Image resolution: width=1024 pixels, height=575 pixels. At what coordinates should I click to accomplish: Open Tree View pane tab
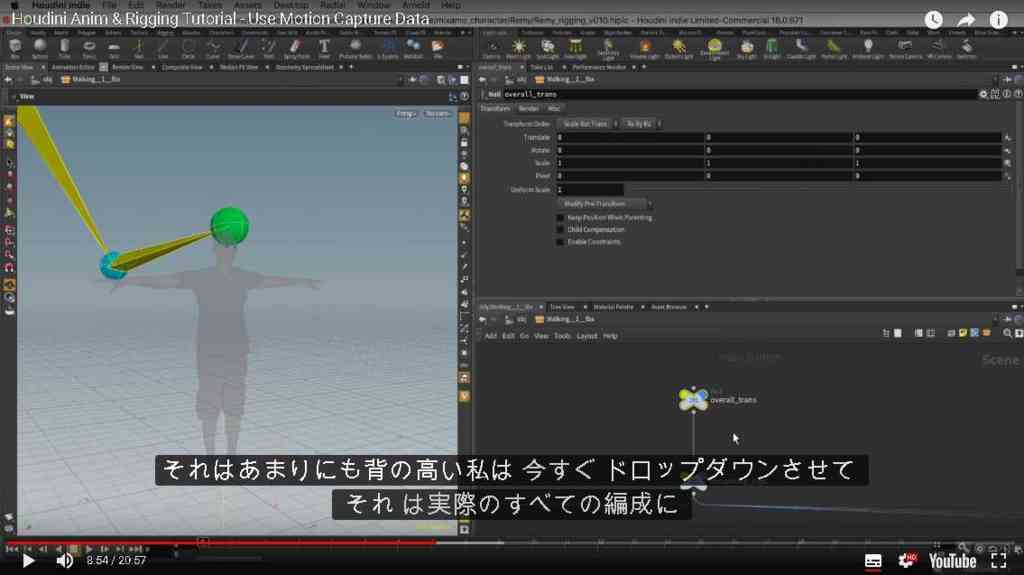562,306
